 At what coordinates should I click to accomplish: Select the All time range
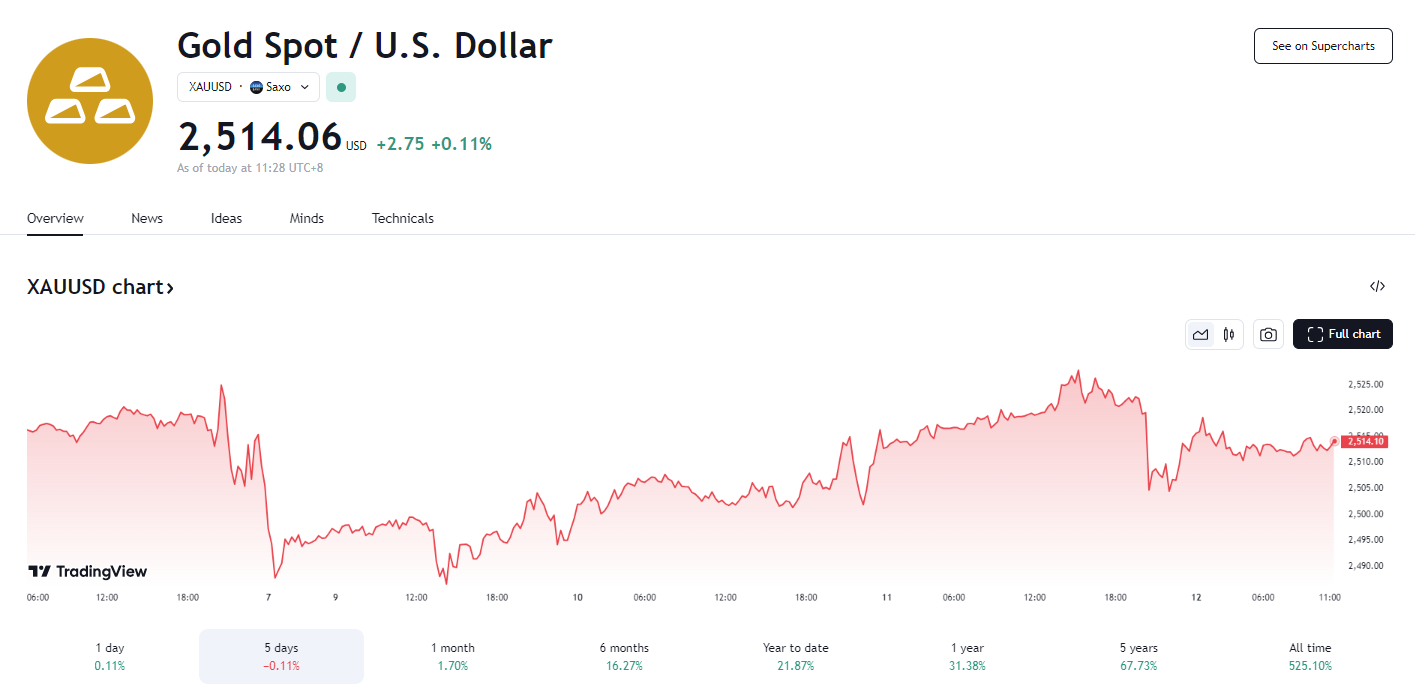pyautogui.click(x=1310, y=656)
